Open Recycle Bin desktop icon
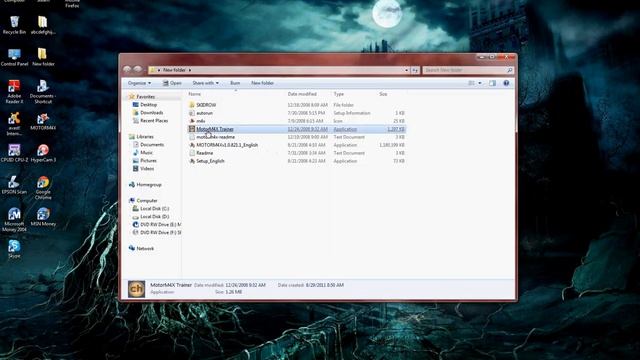The height and width of the screenshot is (360, 640). click(14, 25)
